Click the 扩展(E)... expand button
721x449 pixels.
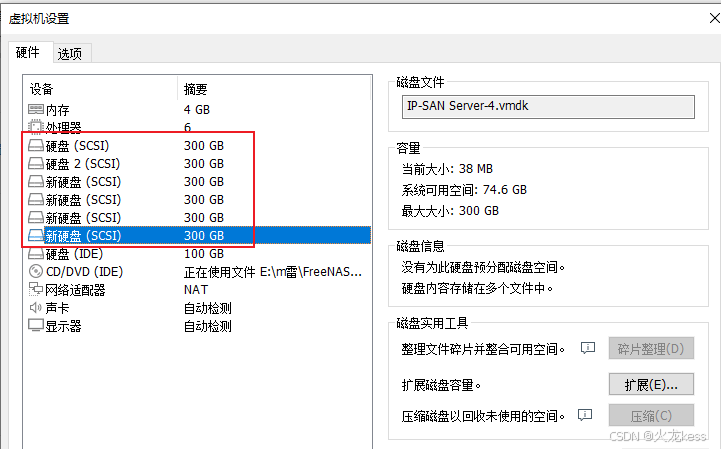coord(651,384)
